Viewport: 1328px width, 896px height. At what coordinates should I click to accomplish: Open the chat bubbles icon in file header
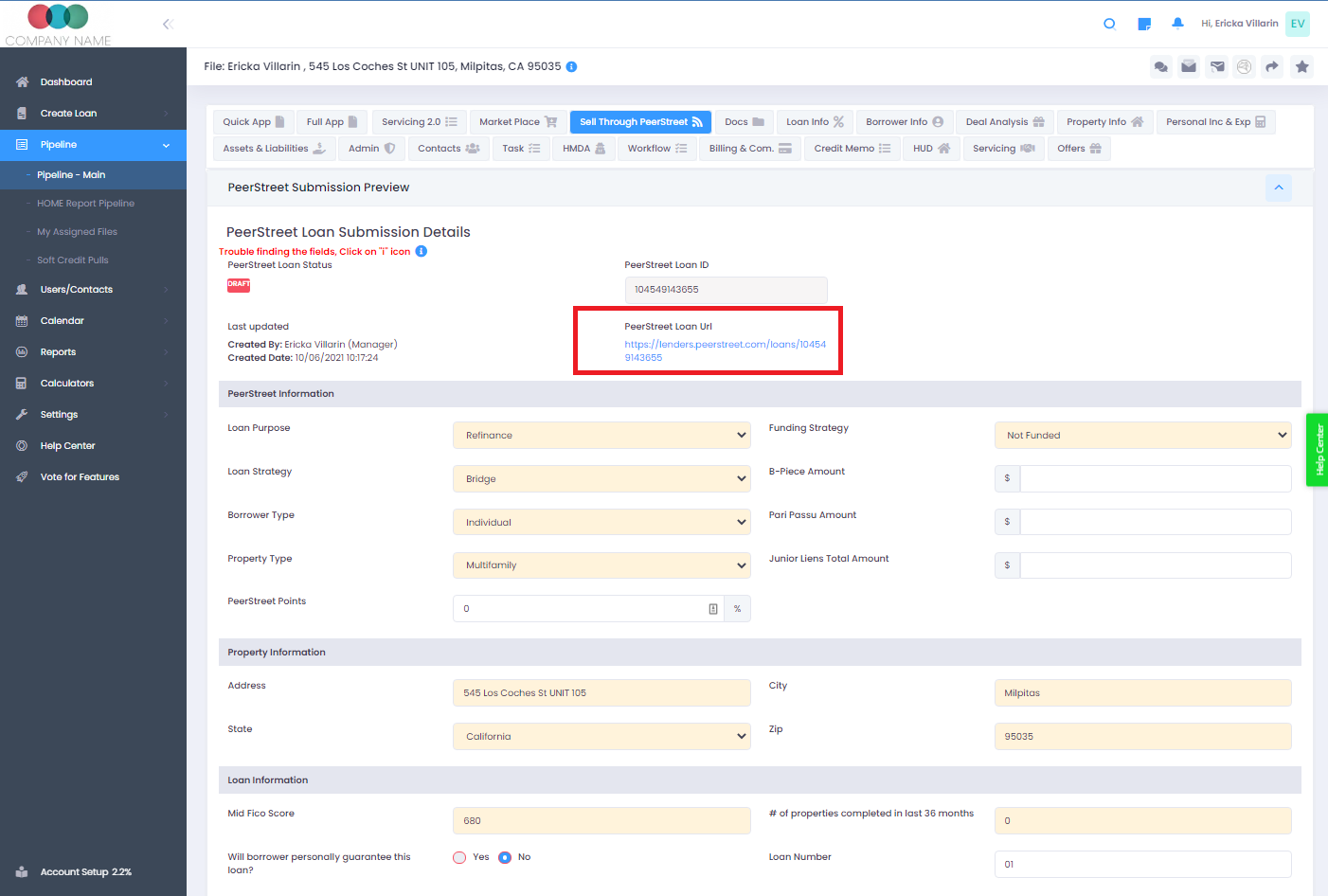point(1160,66)
